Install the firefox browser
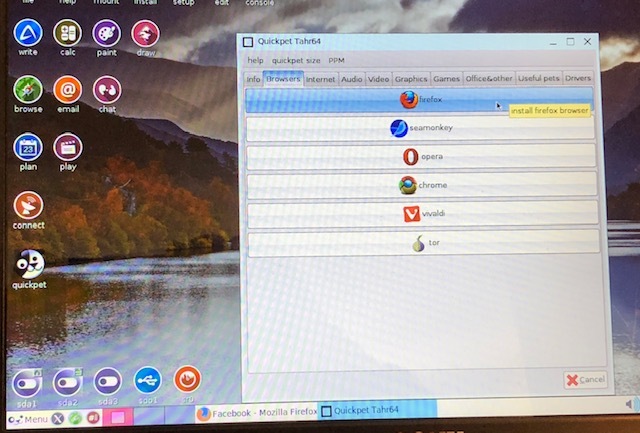Image resolution: width=640 pixels, height=433 pixels. [420, 100]
